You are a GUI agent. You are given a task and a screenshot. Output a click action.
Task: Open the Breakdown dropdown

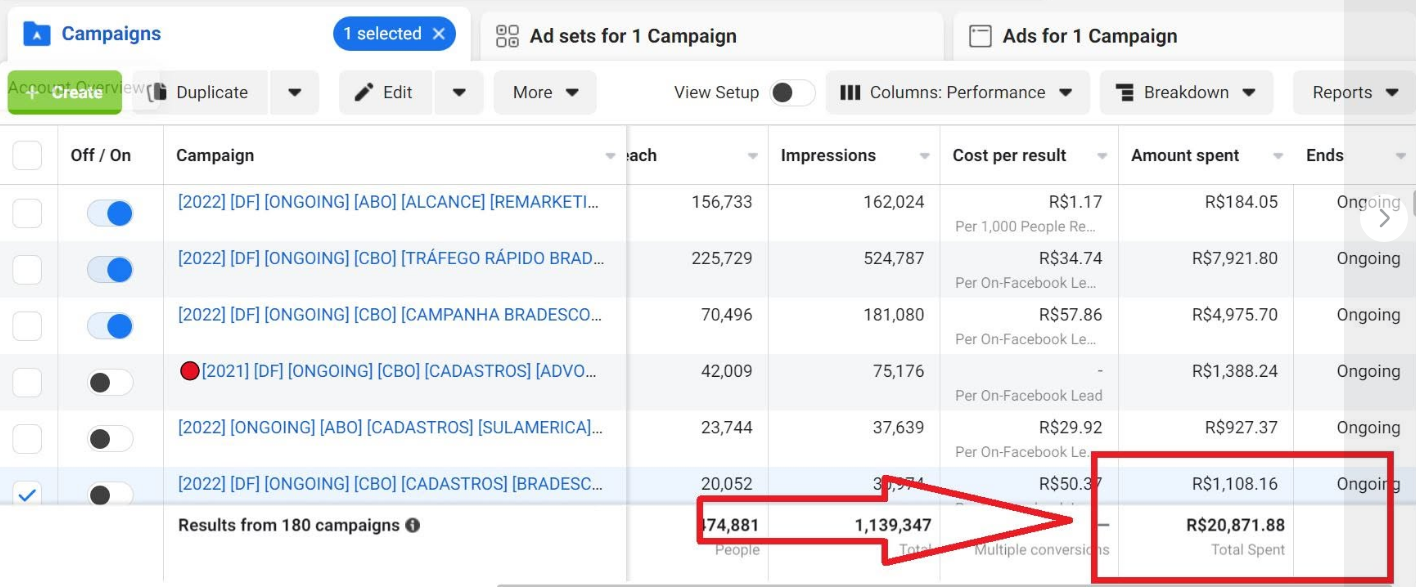tap(1186, 92)
